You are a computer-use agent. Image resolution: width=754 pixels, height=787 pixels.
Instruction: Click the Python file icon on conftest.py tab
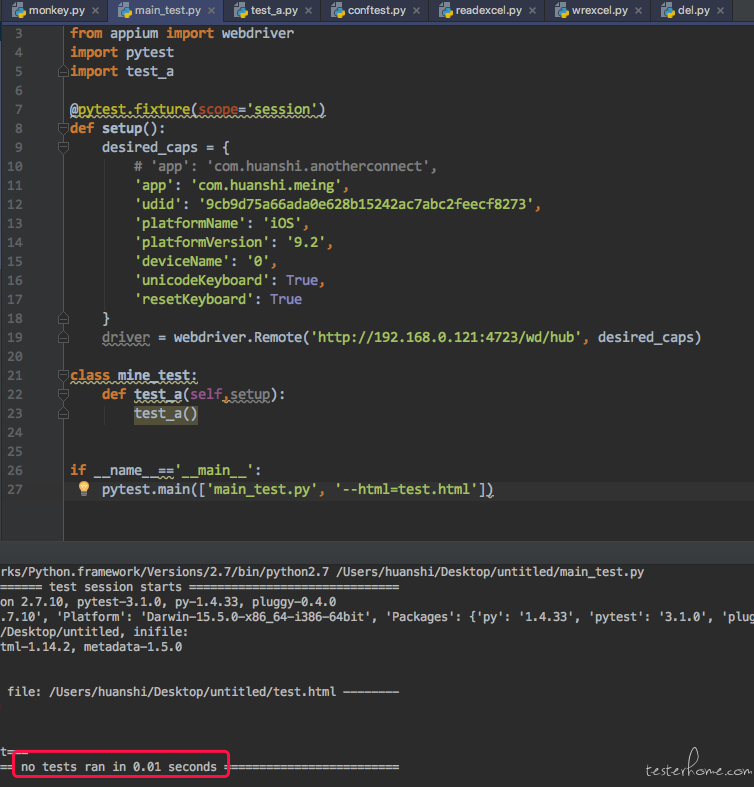tap(338, 10)
